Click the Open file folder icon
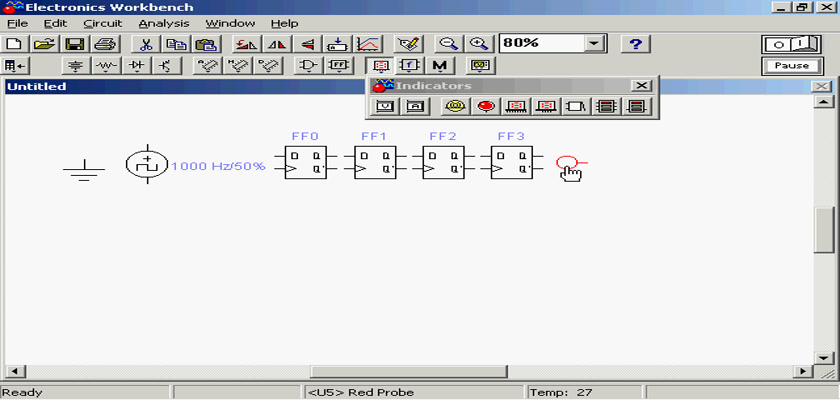 pos(44,44)
